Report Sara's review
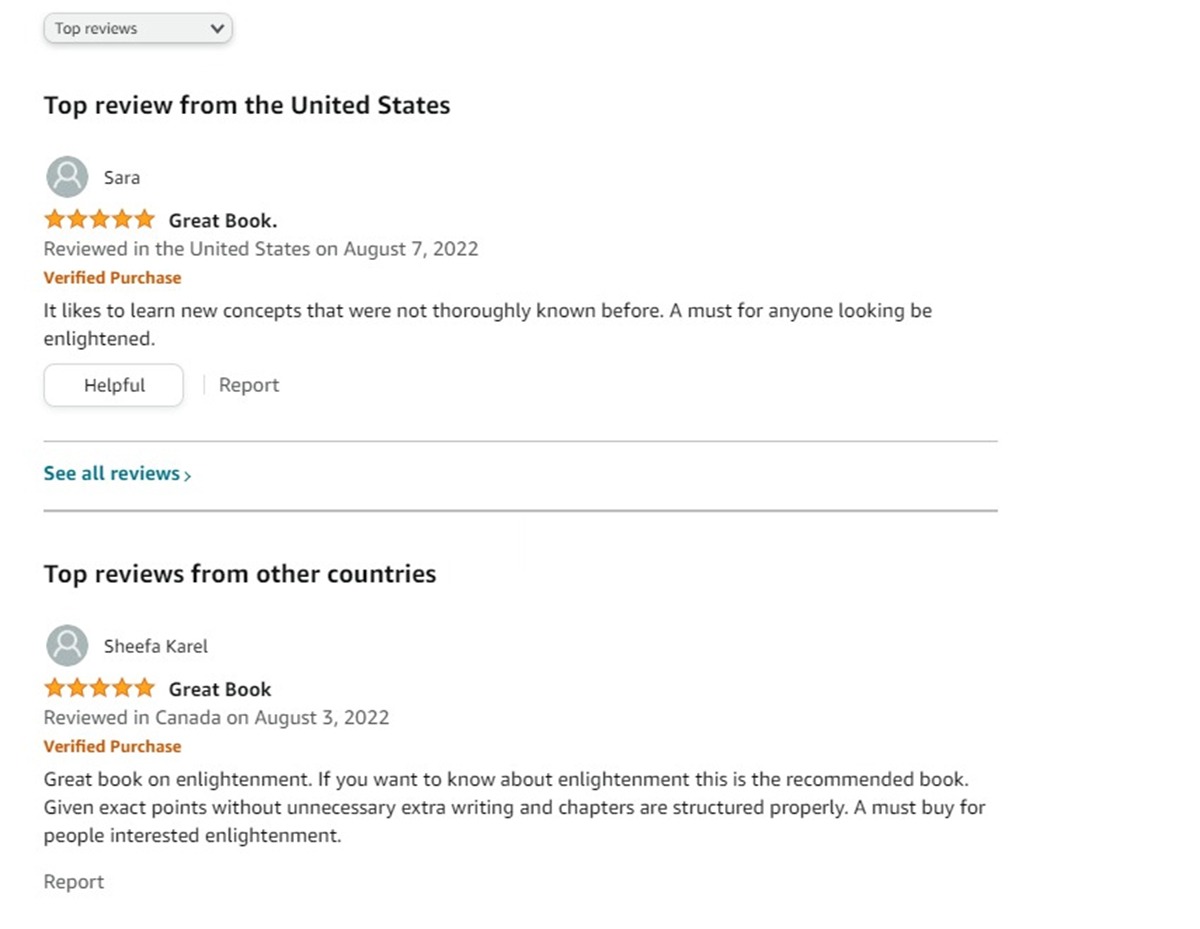Viewport: 1200px width, 929px height. (x=249, y=385)
